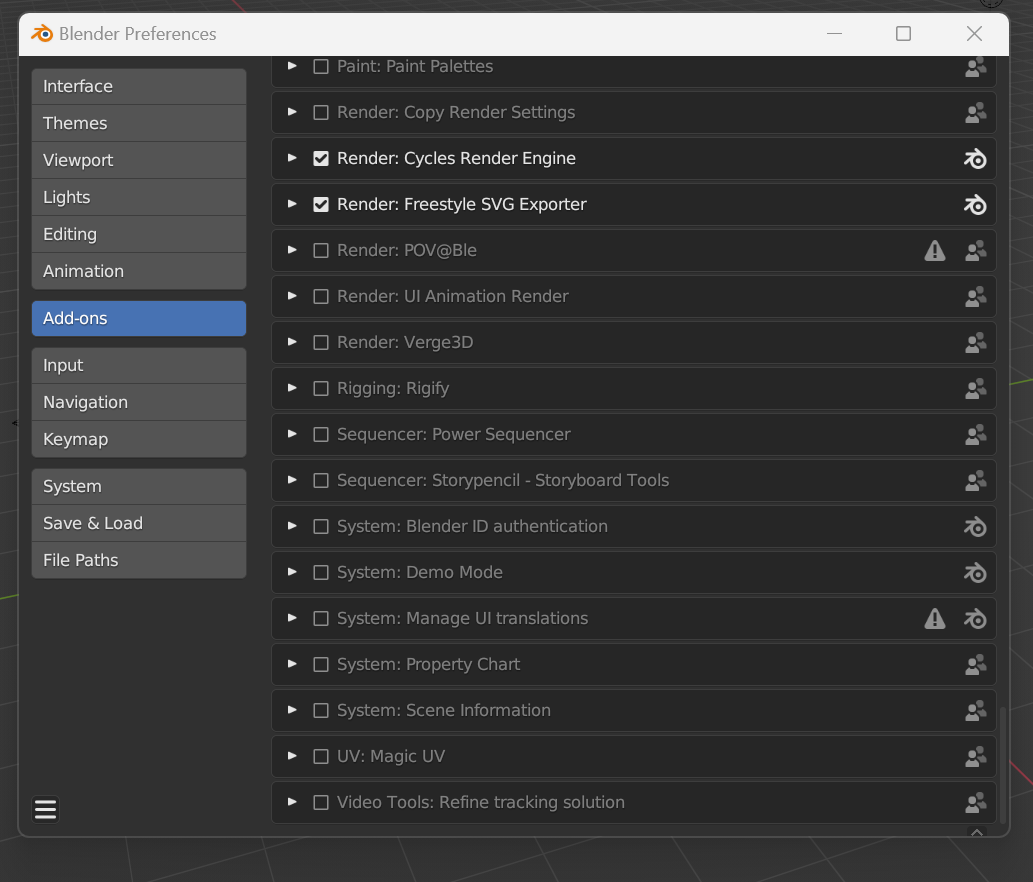Check the System: Demo Mode checkbox
This screenshot has height=882, width=1033.
321,572
